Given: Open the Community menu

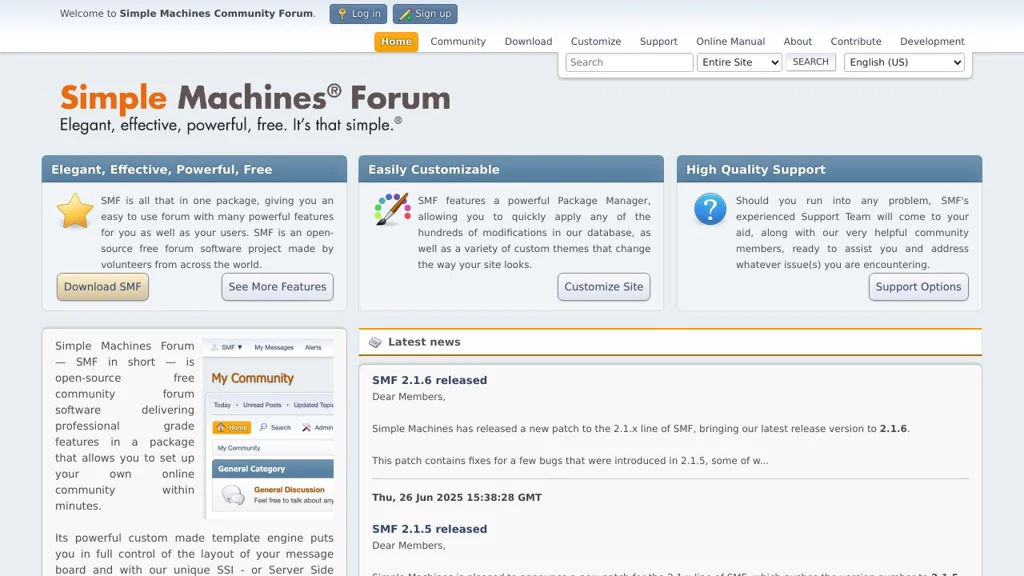Looking at the screenshot, I should click(458, 41).
